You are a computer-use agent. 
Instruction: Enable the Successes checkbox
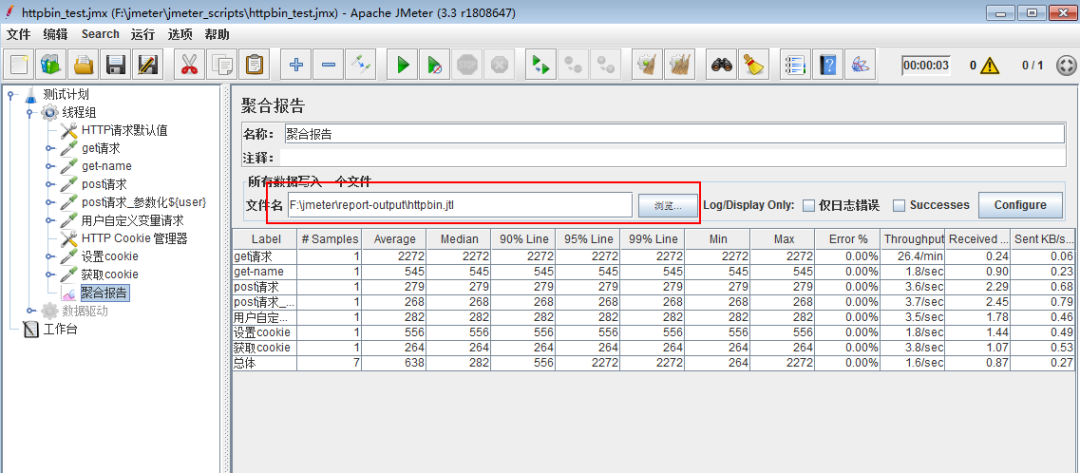coord(899,205)
